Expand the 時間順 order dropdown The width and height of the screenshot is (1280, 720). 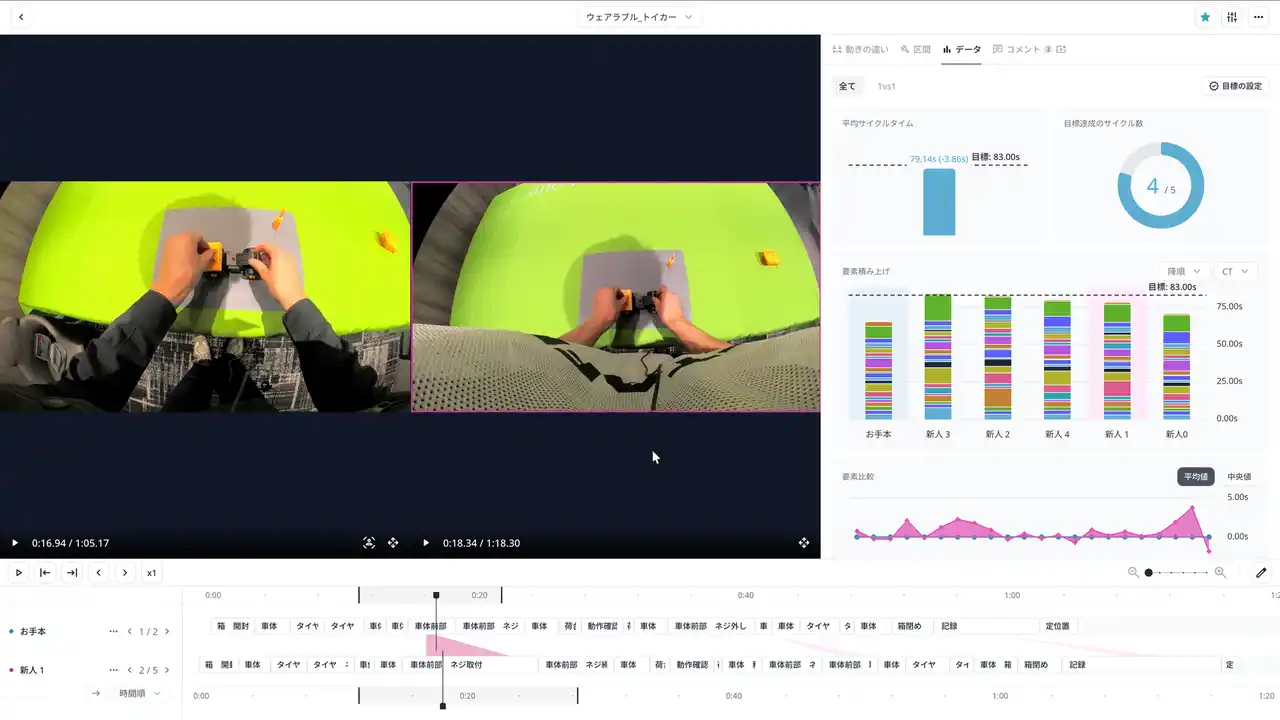pyautogui.click(x=139, y=693)
